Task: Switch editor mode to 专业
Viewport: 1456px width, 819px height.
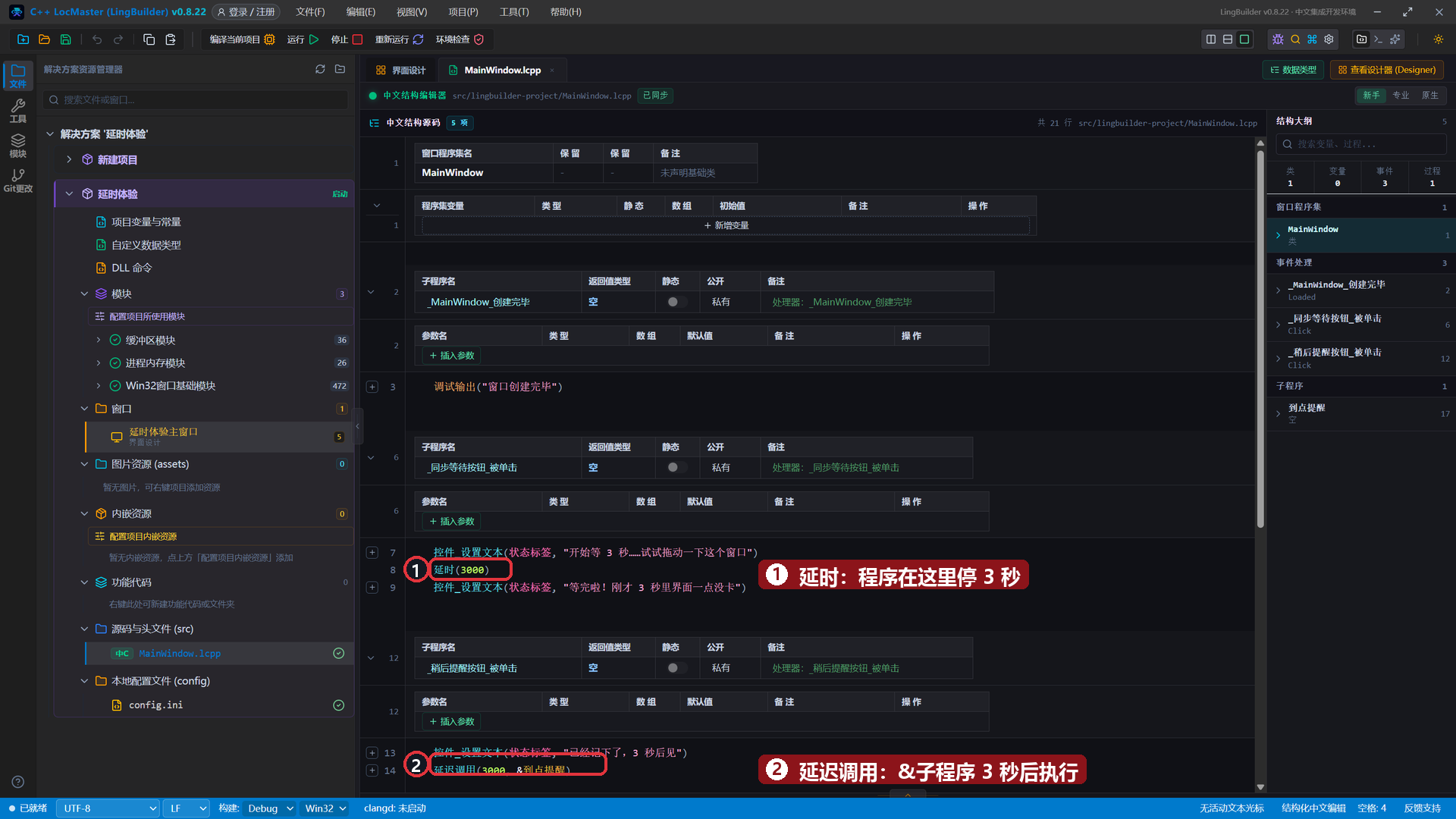Action: click(x=1401, y=96)
